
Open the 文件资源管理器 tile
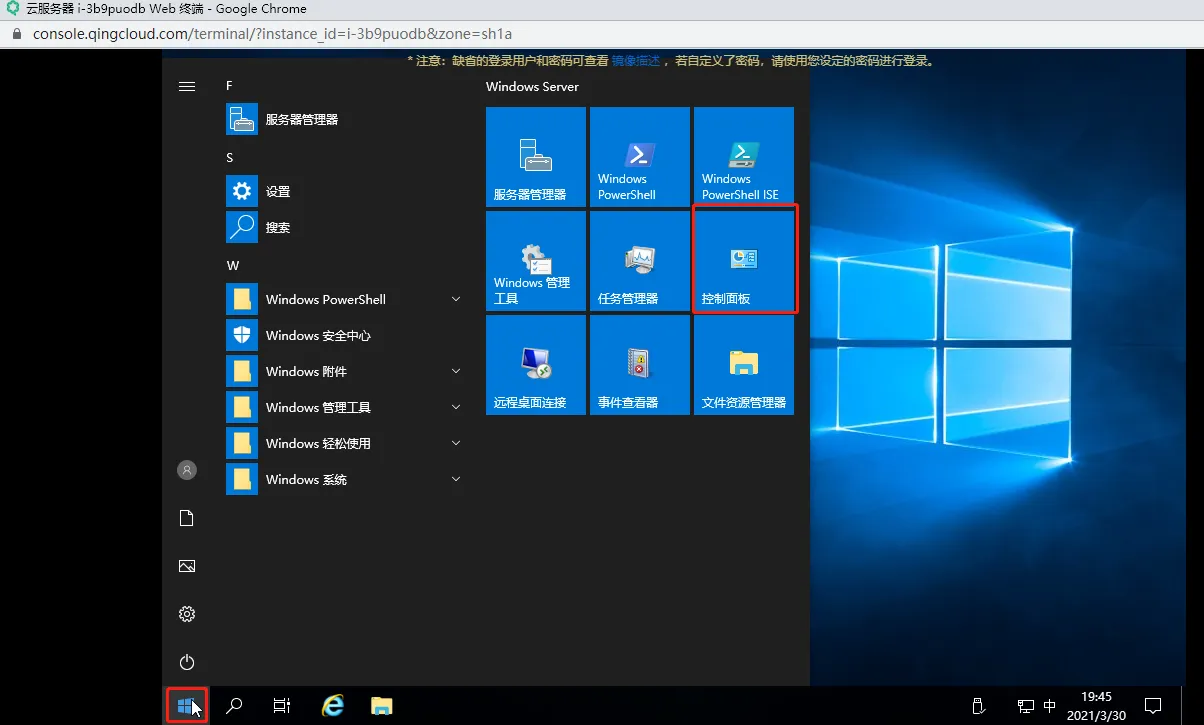tap(743, 364)
